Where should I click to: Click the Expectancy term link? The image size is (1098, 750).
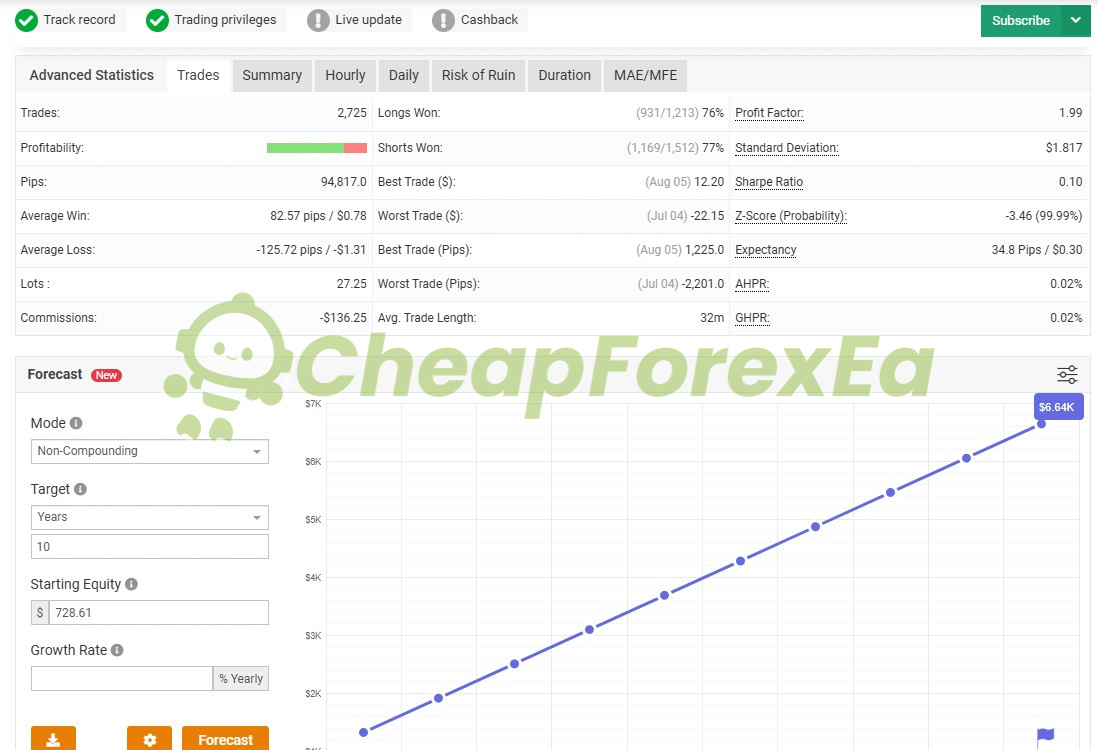tap(765, 250)
